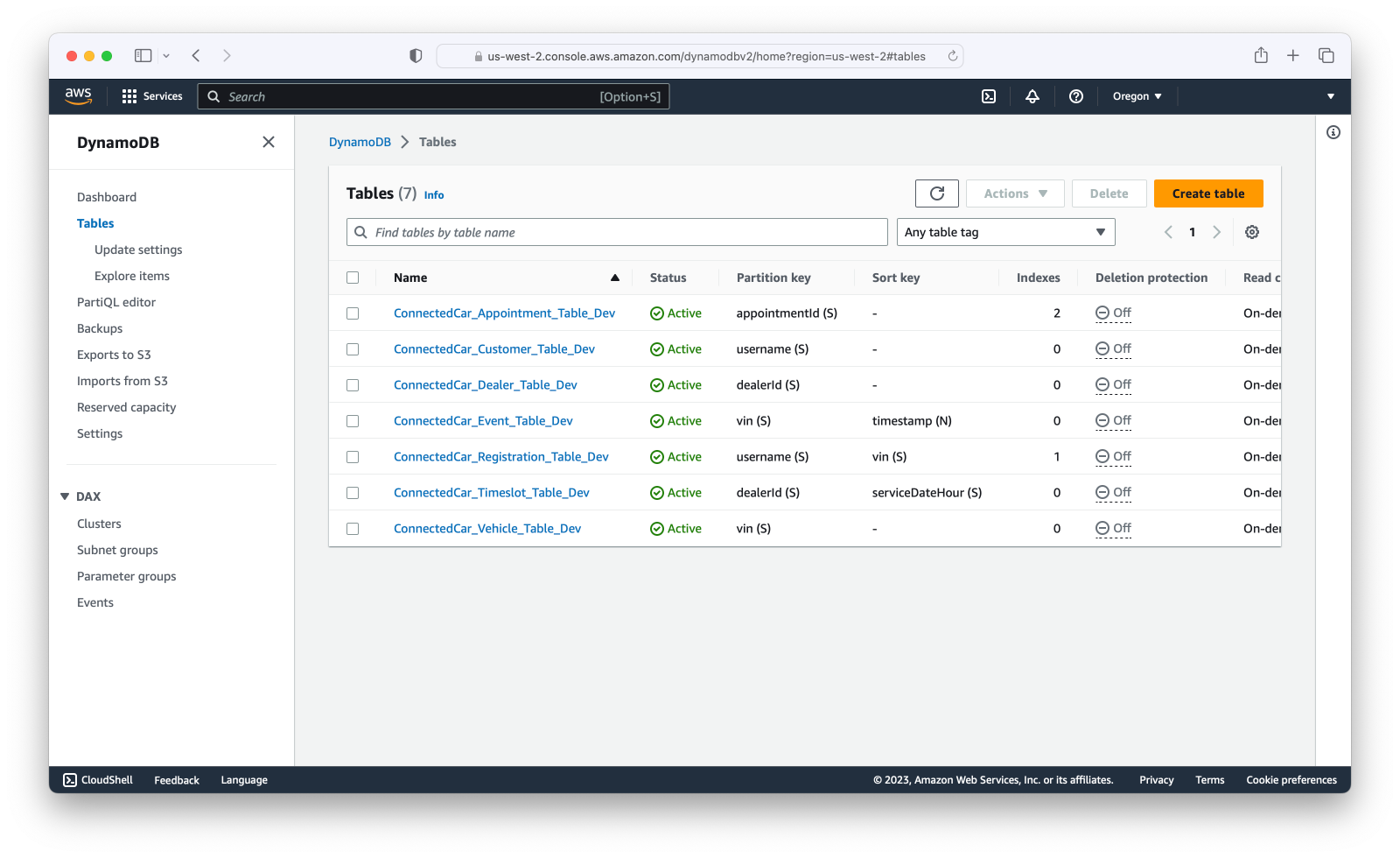Open the Services grid menu

(152, 96)
